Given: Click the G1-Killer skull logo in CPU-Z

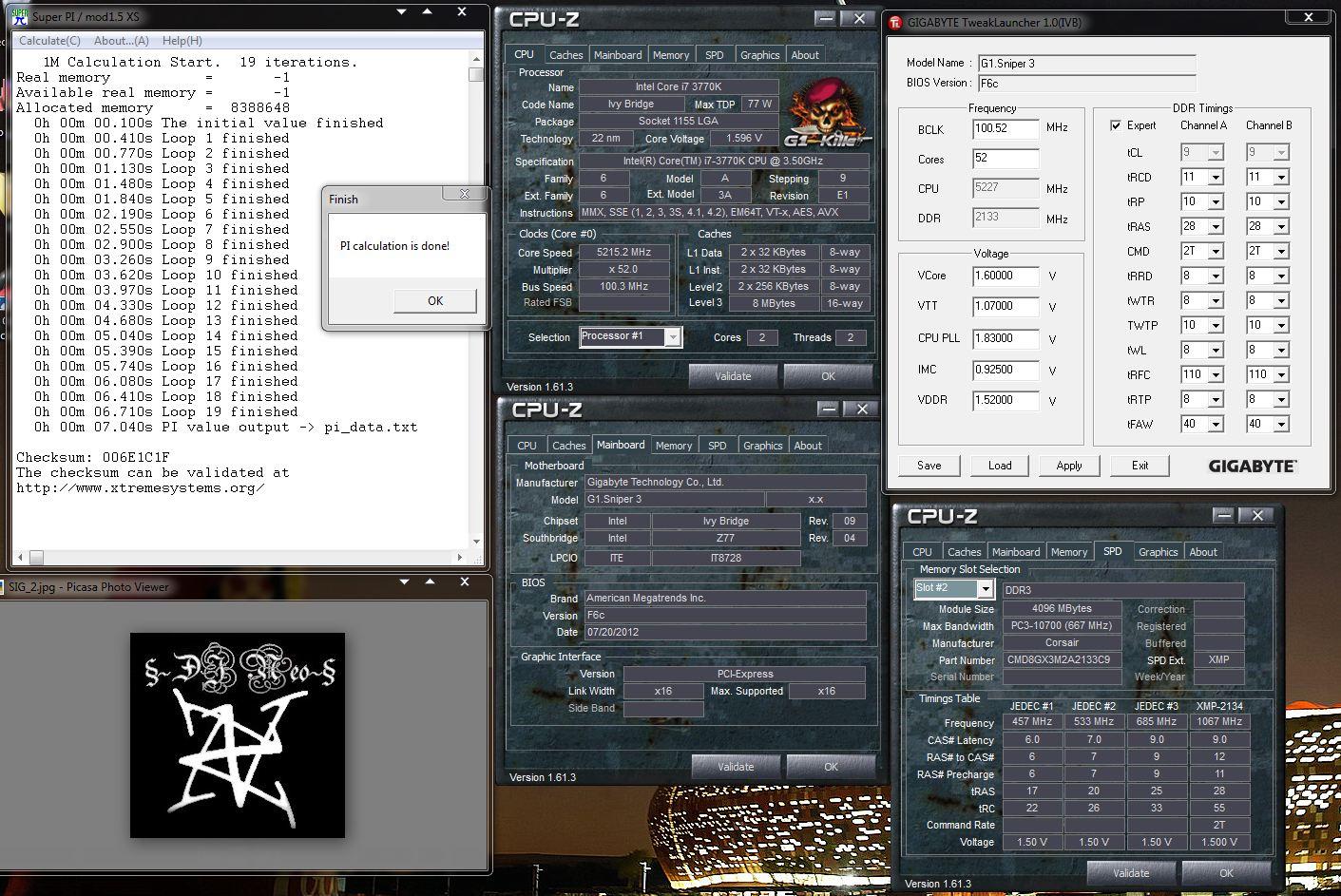Looking at the screenshot, I should 827,113.
